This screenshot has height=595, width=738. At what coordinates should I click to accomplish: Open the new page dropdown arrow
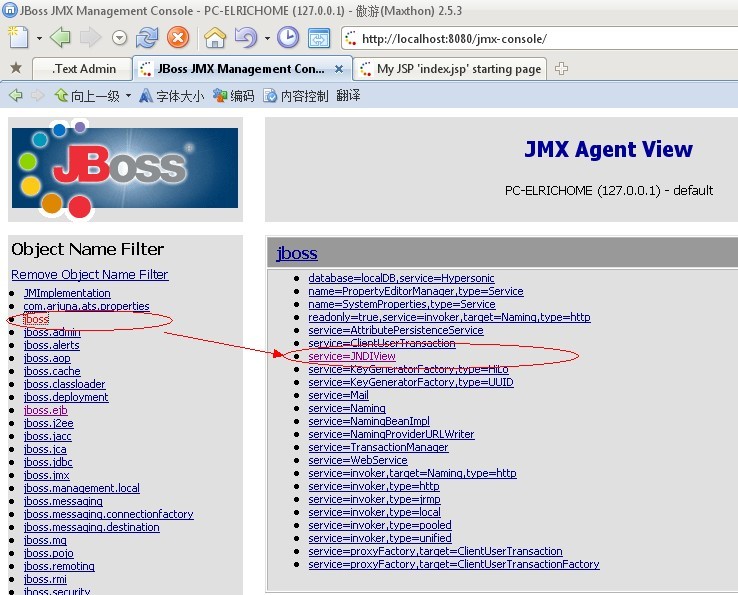[x=40, y=38]
